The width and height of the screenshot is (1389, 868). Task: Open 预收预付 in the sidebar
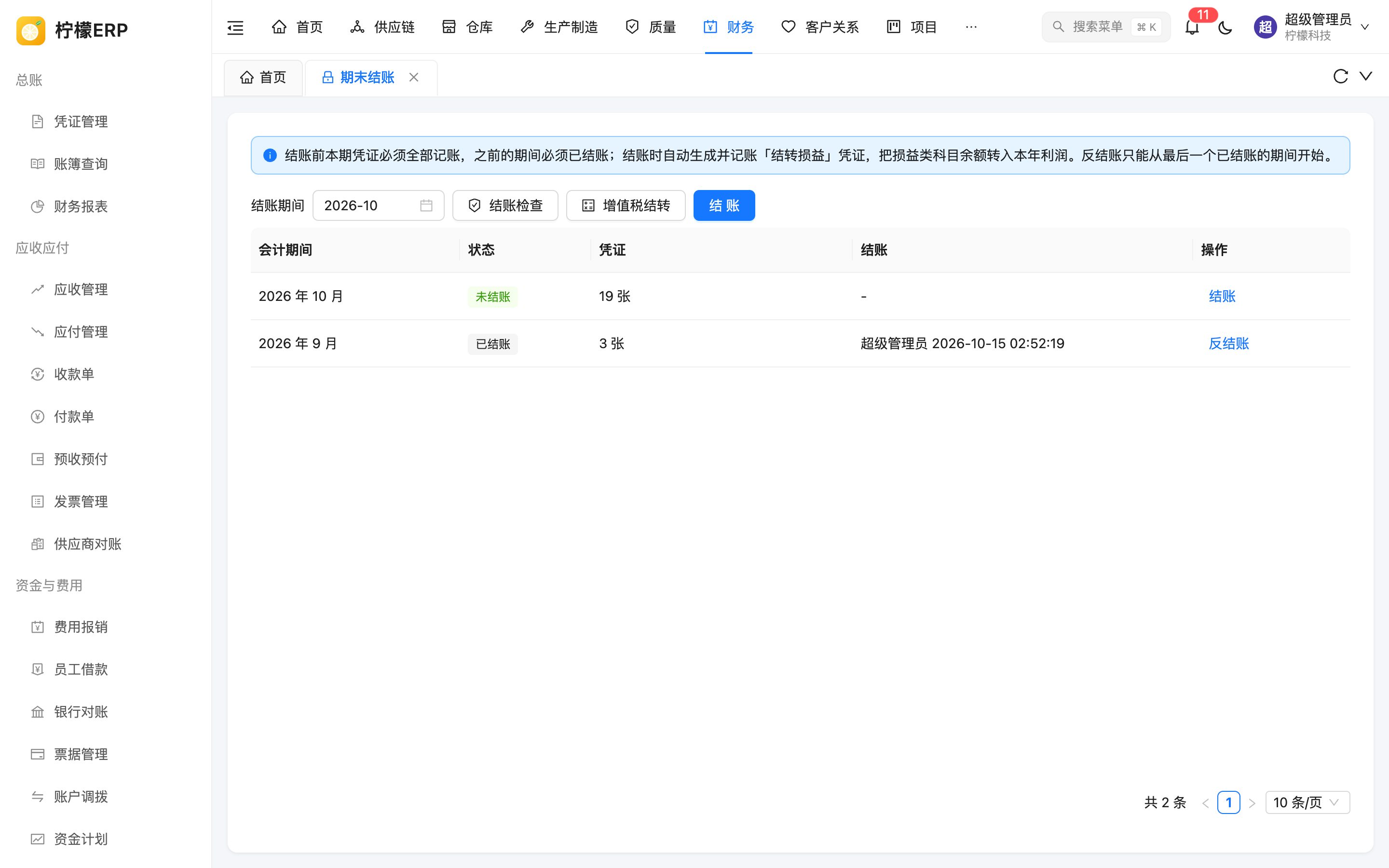pyautogui.click(x=106, y=459)
